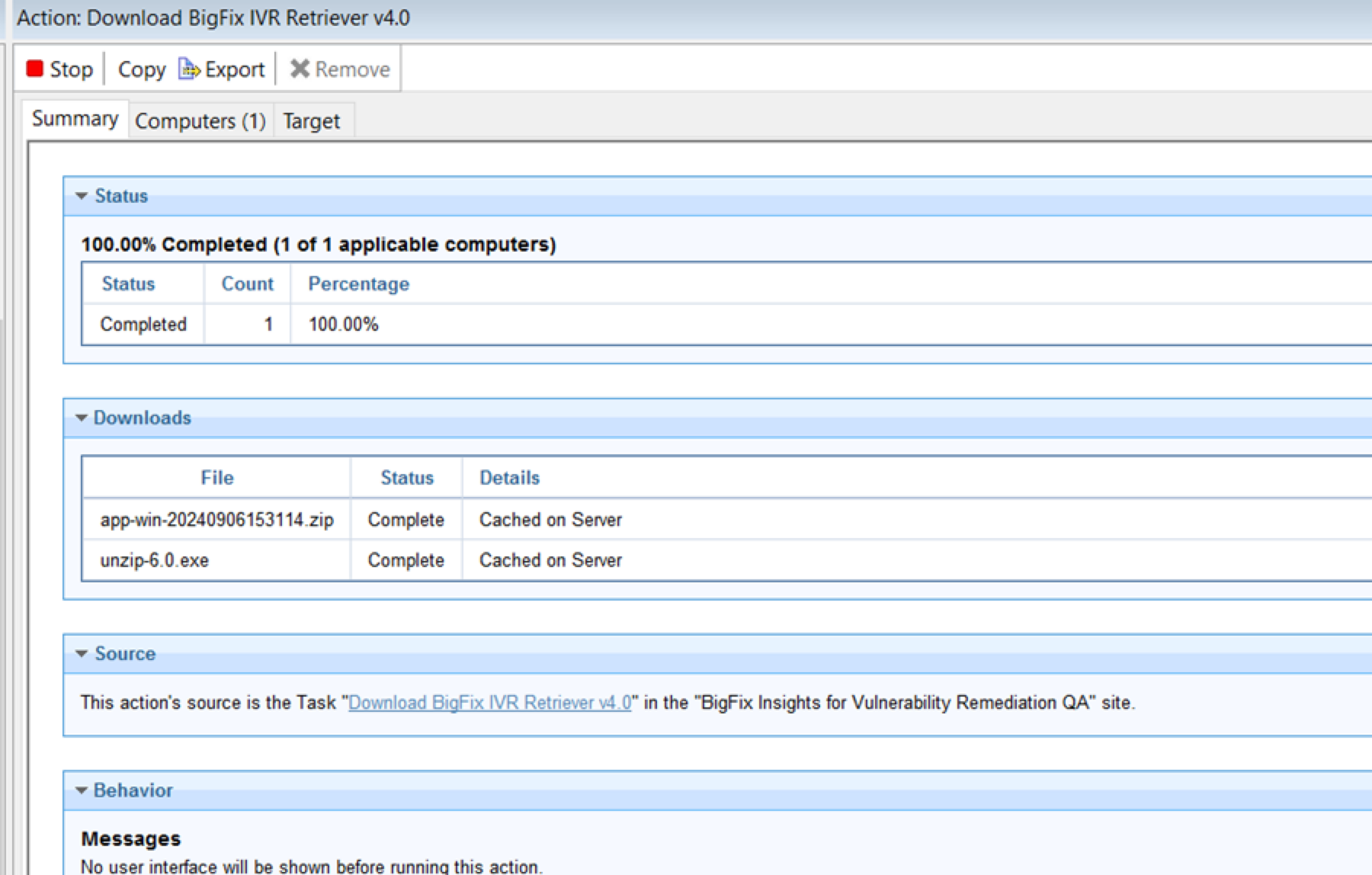This screenshot has width=1372, height=875.
Task: Select the unzip-6.0.exe file row
Action: coord(155,560)
